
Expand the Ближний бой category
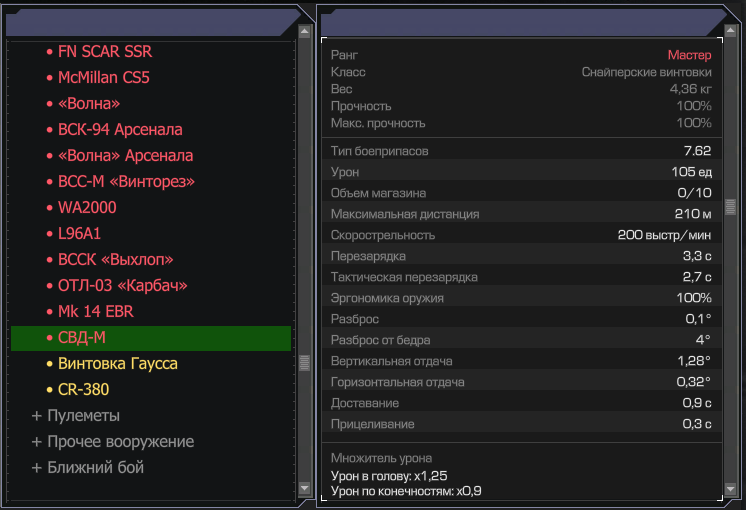88,468
